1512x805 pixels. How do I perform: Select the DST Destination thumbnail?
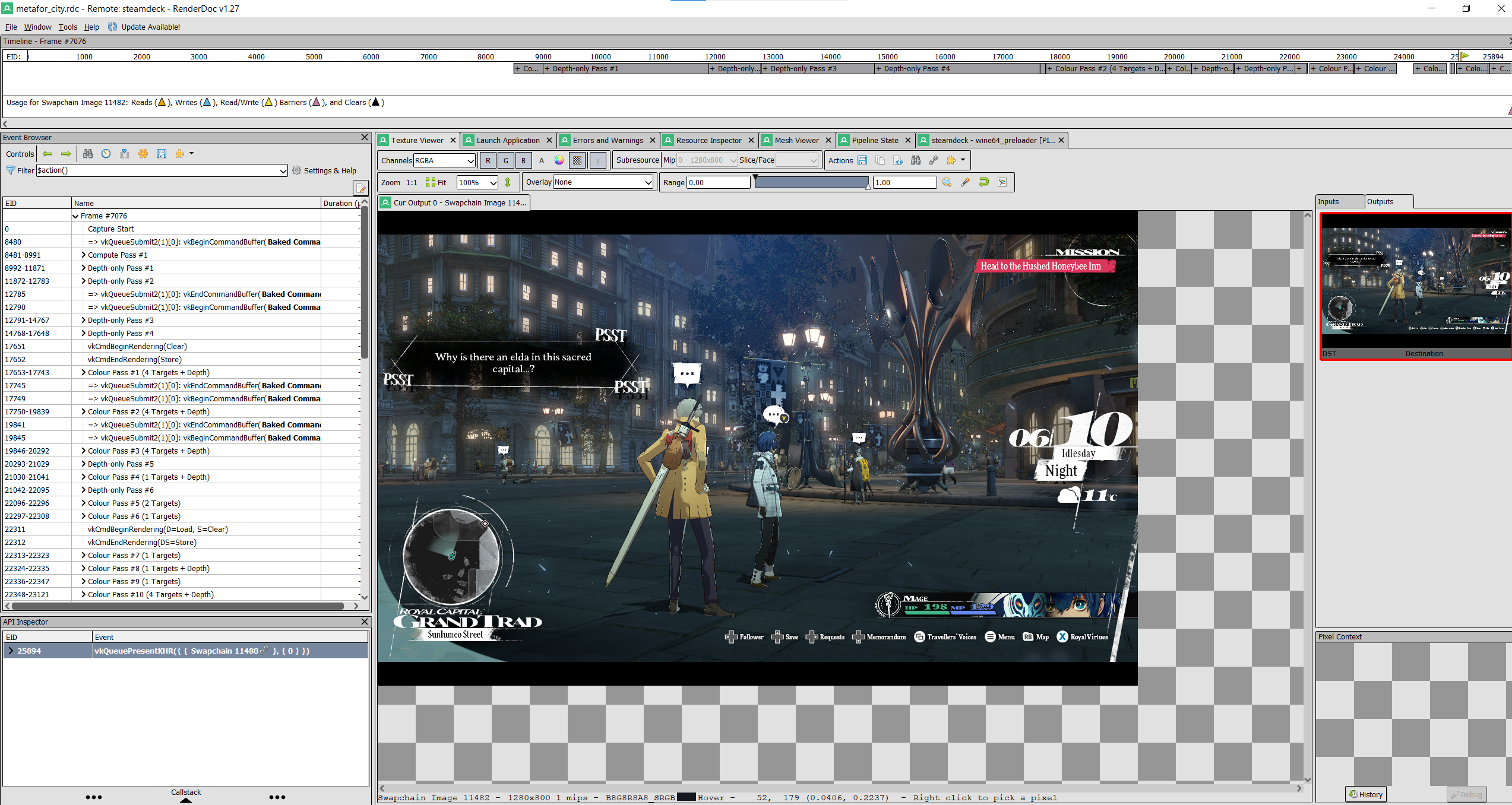click(1416, 286)
